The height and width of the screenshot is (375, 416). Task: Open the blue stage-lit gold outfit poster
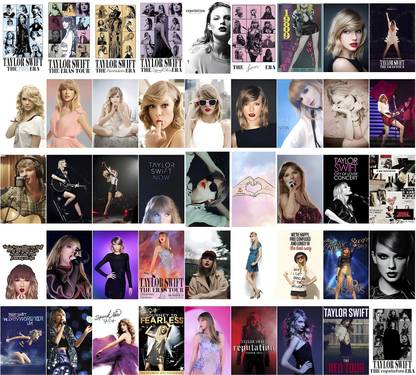coord(346,265)
